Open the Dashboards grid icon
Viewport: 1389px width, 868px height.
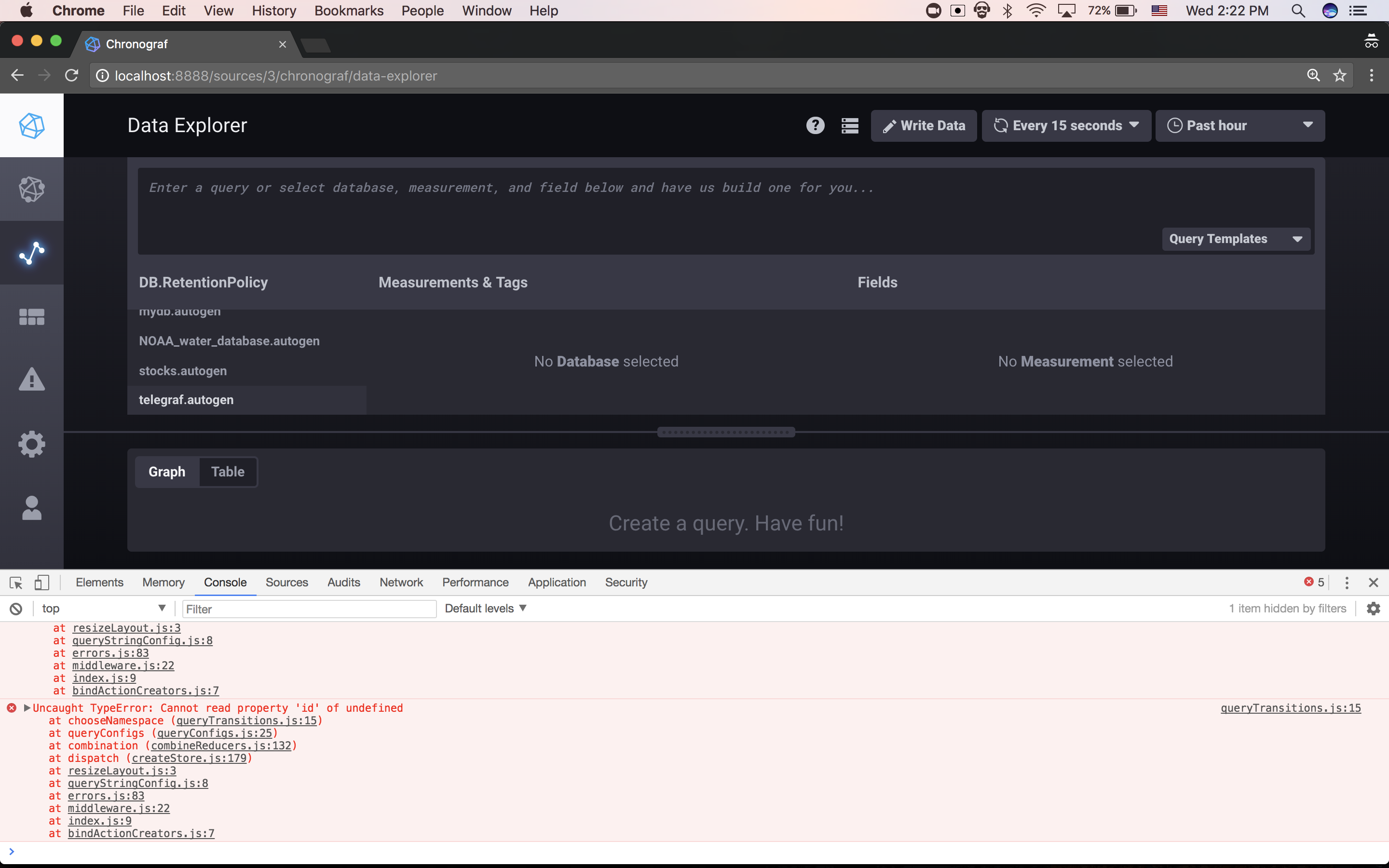(x=31, y=316)
